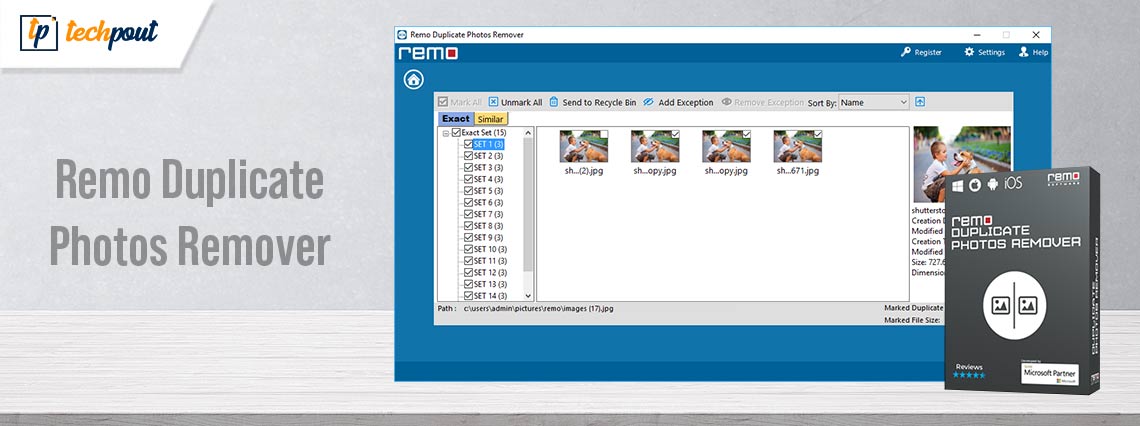The width and height of the screenshot is (1140, 426).
Task: Open Settings via the gear icon
Action: point(968,52)
